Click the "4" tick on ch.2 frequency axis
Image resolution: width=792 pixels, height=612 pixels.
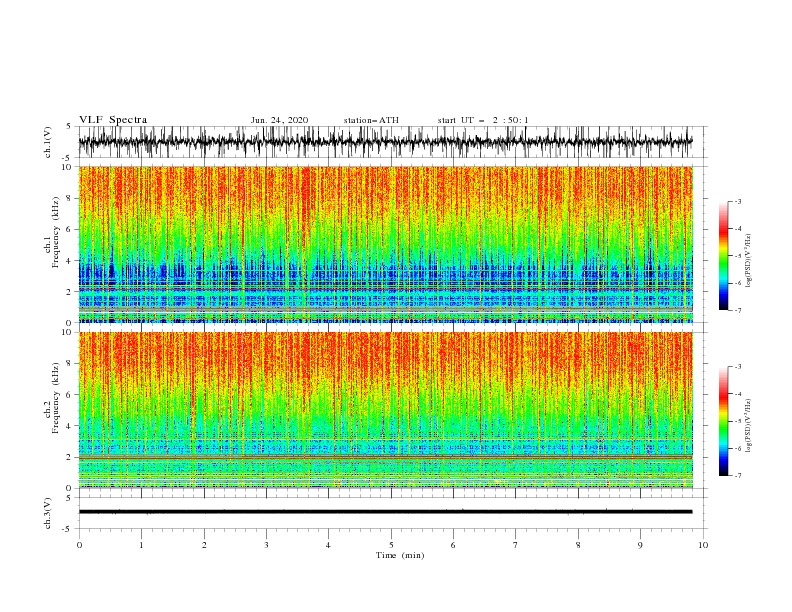tap(70, 426)
